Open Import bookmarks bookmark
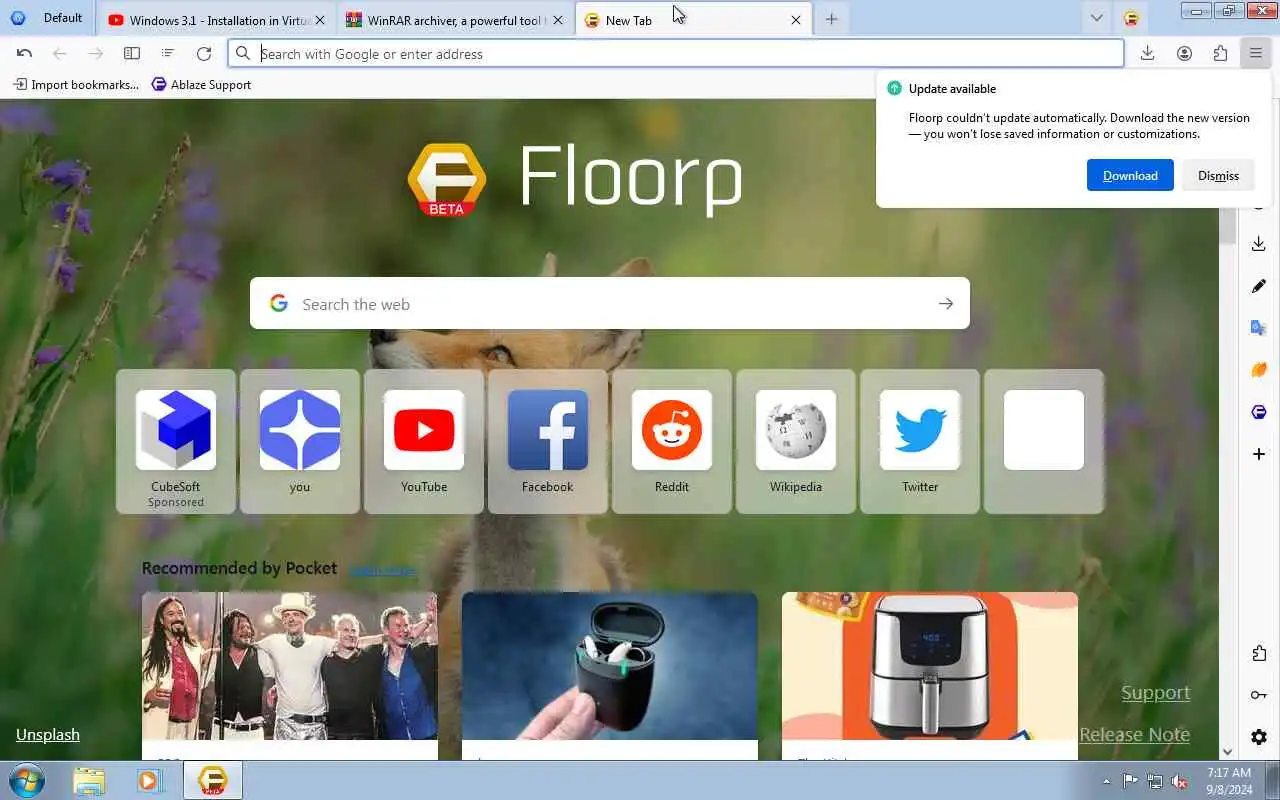The width and height of the screenshot is (1280, 800). [76, 85]
